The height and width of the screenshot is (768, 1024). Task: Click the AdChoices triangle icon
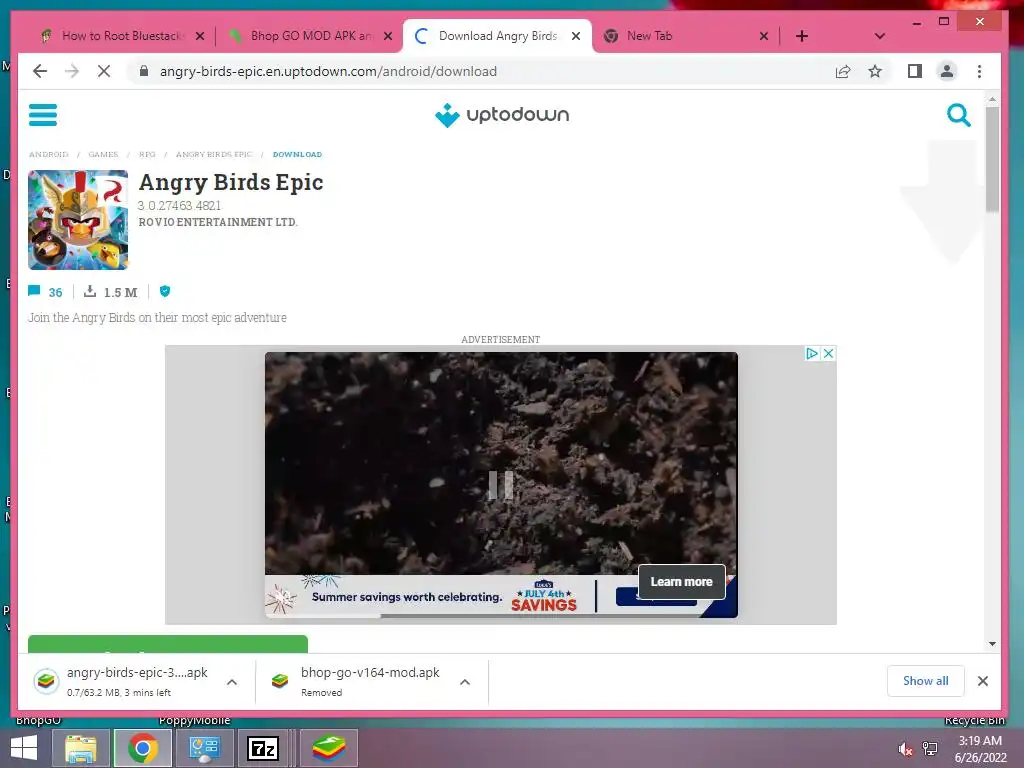click(812, 353)
